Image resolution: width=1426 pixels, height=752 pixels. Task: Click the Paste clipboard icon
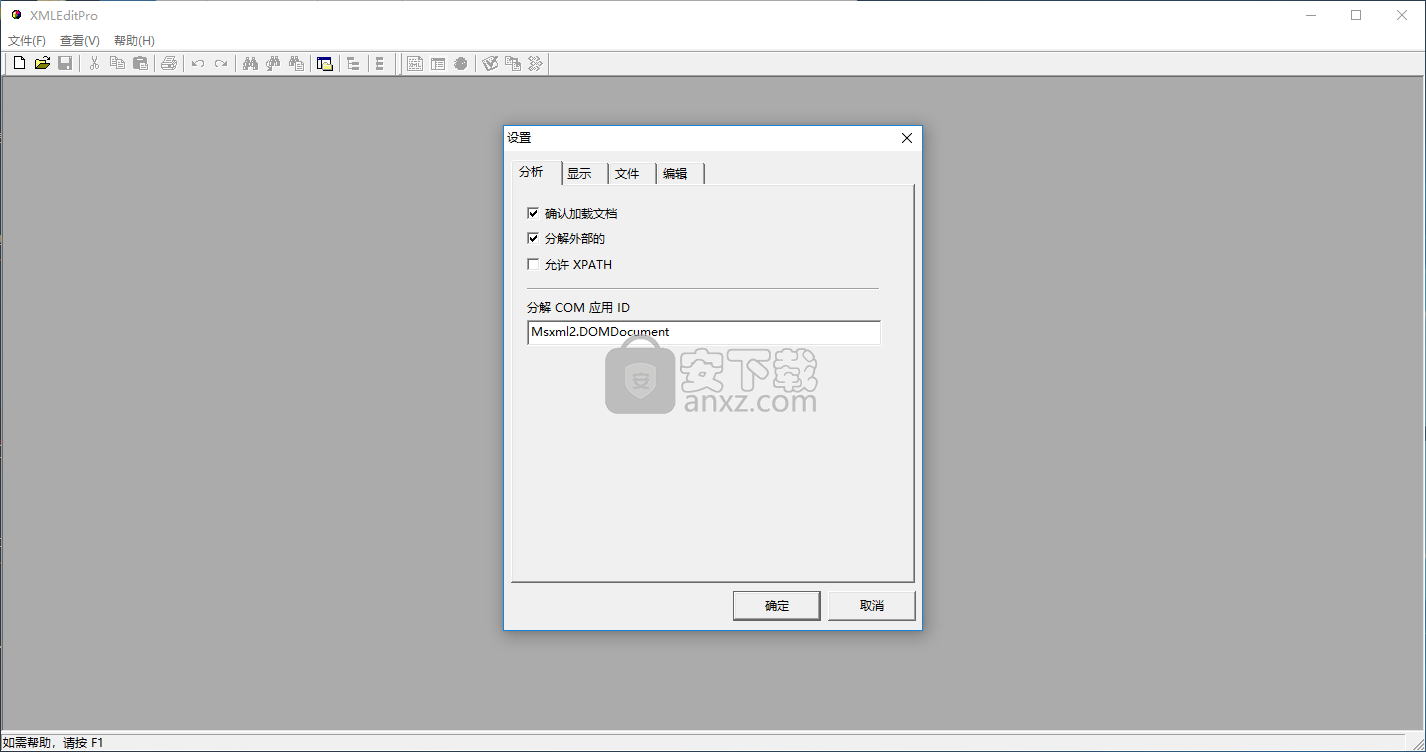point(140,64)
